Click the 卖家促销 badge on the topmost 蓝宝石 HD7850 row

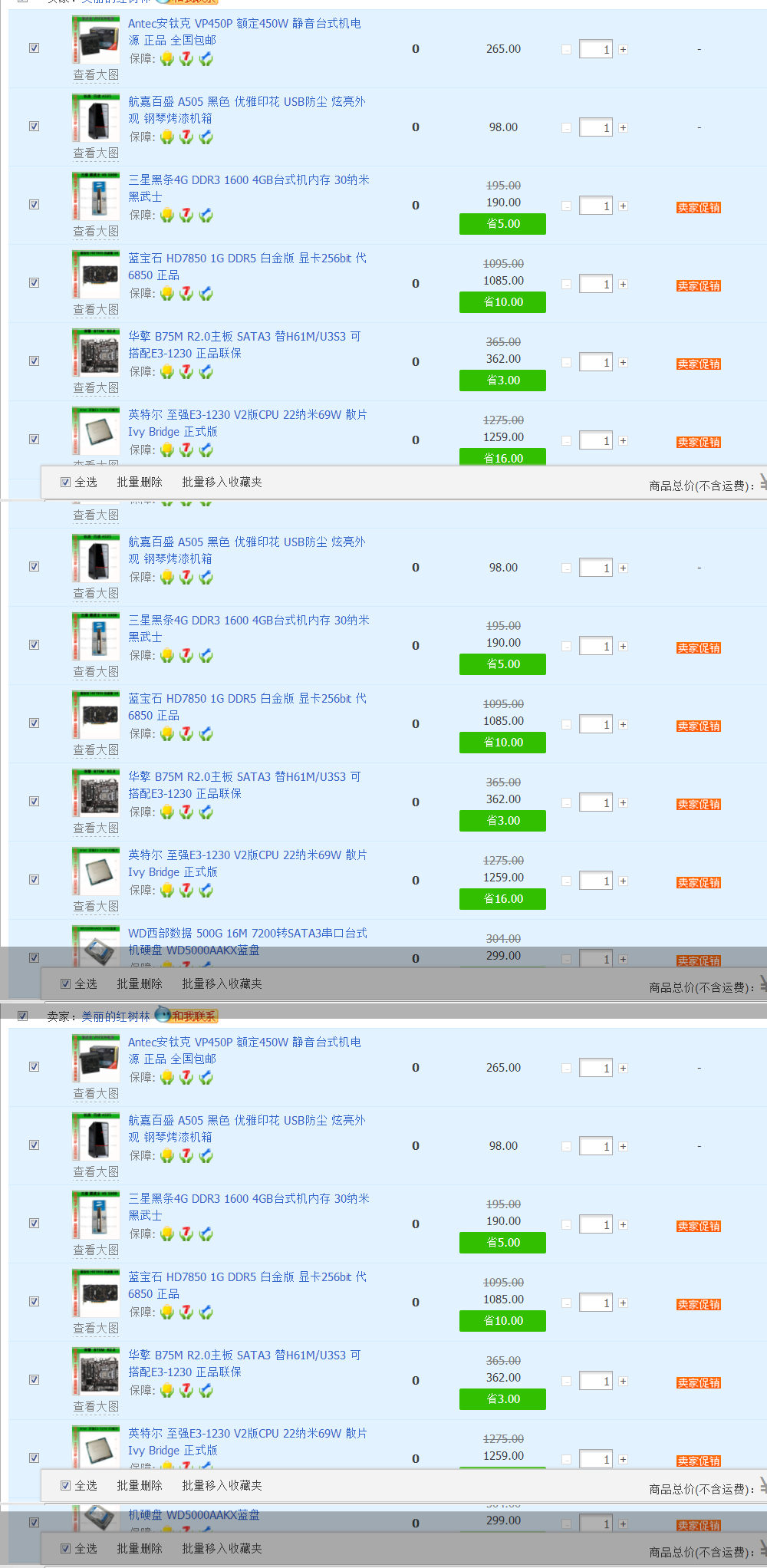[x=699, y=286]
